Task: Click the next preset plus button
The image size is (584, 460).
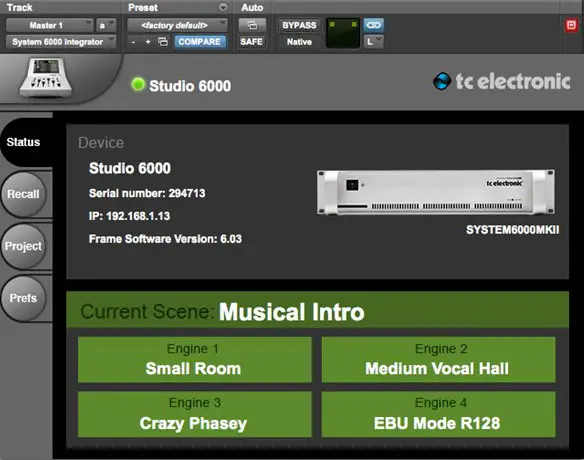Action: pos(148,42)
